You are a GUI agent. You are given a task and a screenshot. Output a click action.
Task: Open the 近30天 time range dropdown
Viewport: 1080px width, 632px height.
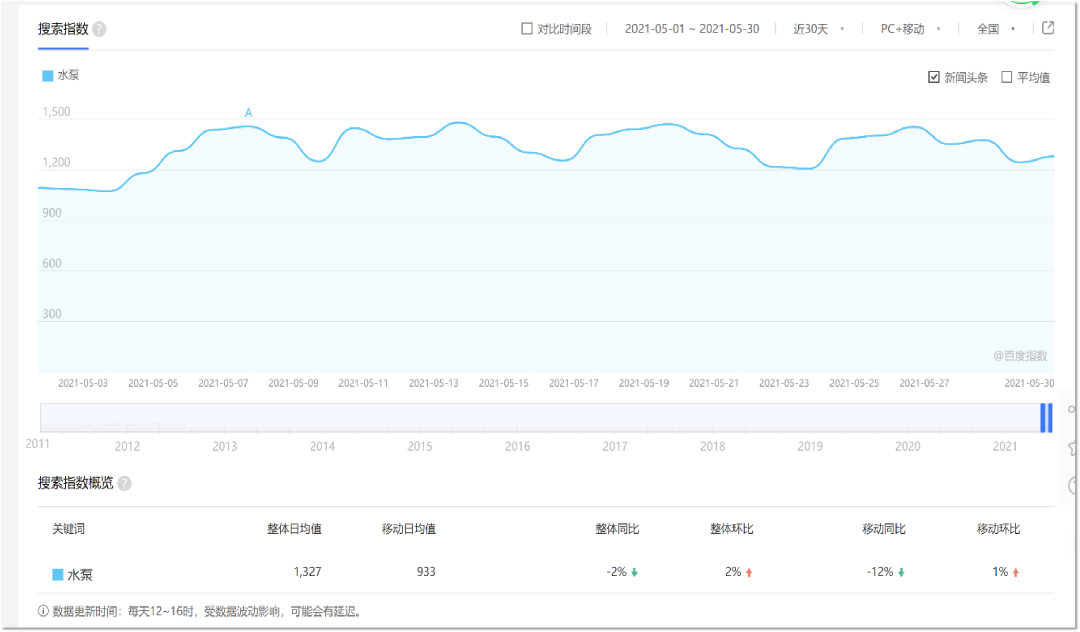coord(818,29)
